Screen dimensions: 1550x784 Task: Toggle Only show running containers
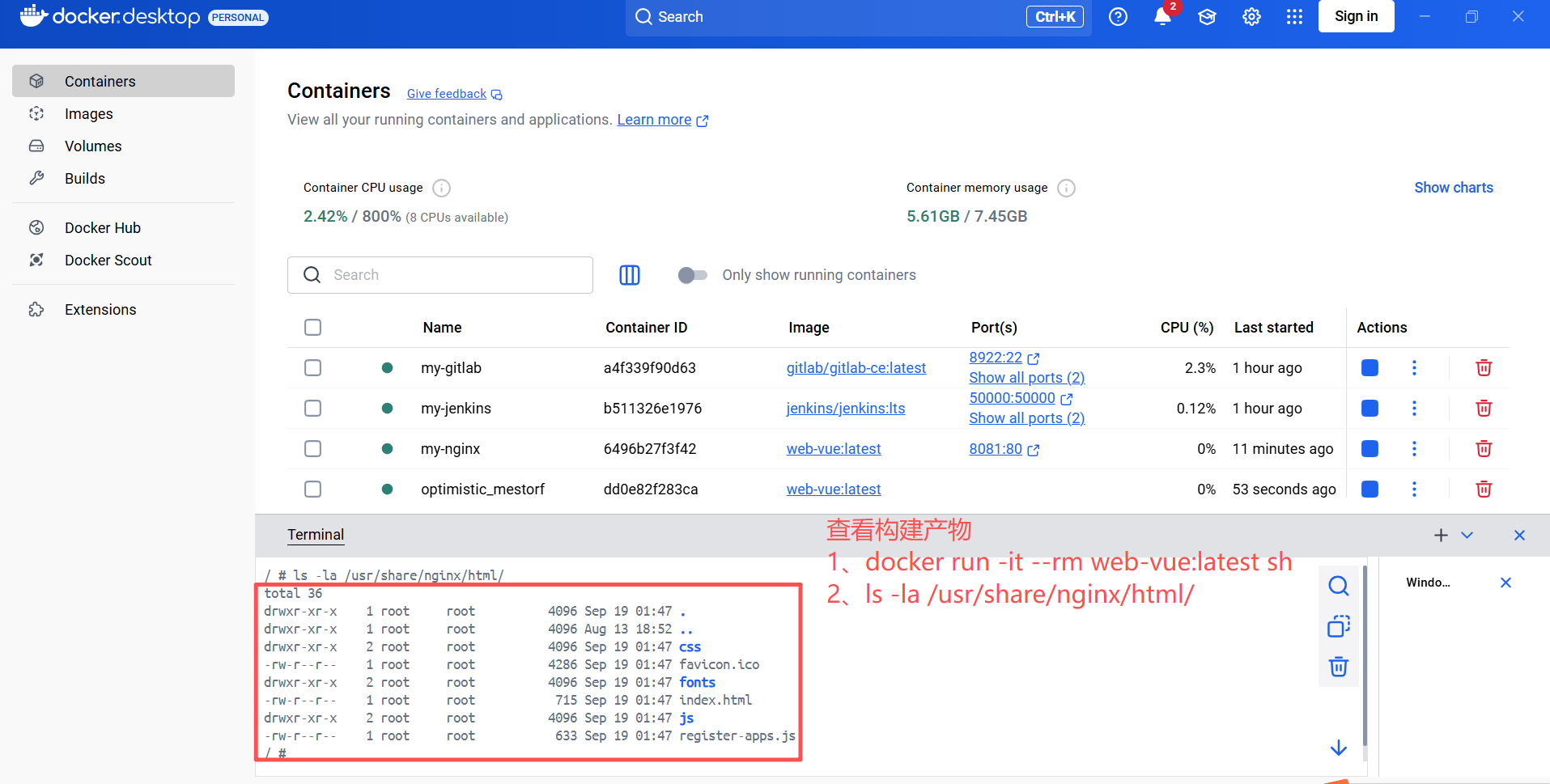(692, 275)
